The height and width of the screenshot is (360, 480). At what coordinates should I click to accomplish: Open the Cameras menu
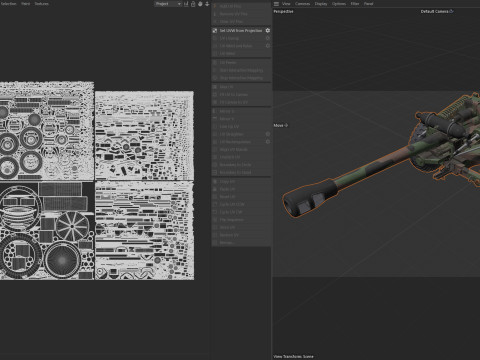pyautogui.click(x=302, y=4)
